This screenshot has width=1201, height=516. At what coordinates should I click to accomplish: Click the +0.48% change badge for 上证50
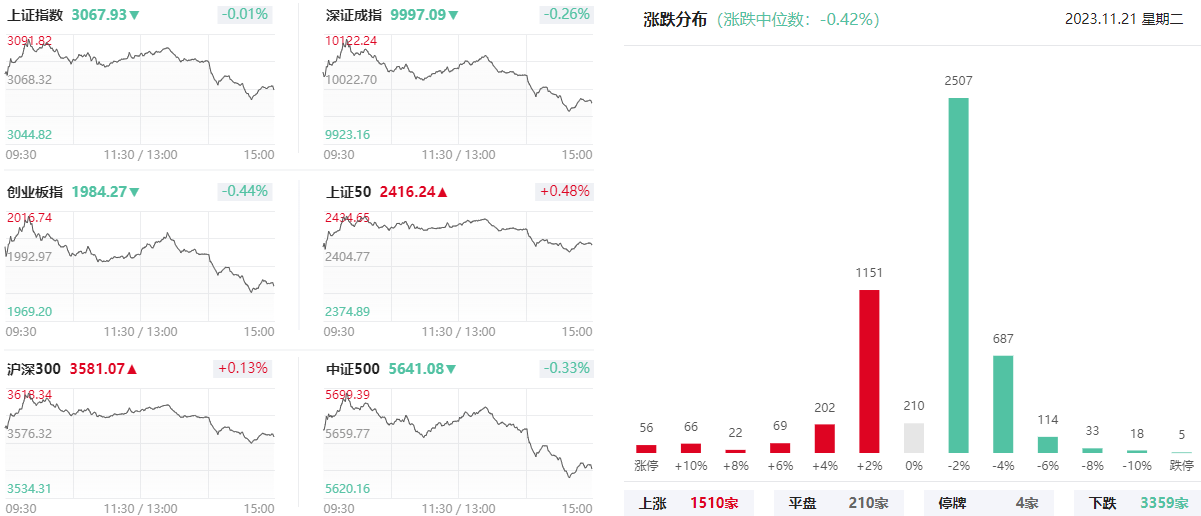pos(564,191)
